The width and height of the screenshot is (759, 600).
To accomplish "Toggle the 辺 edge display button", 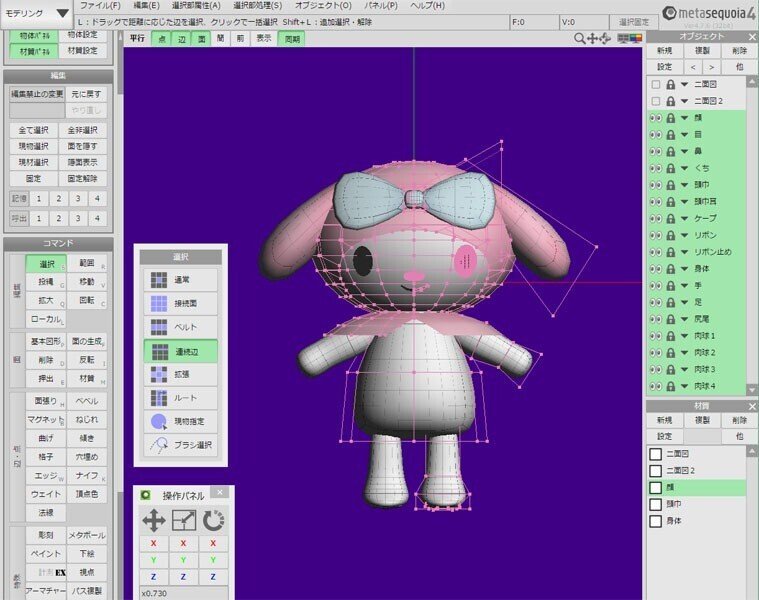I will 182,39.
